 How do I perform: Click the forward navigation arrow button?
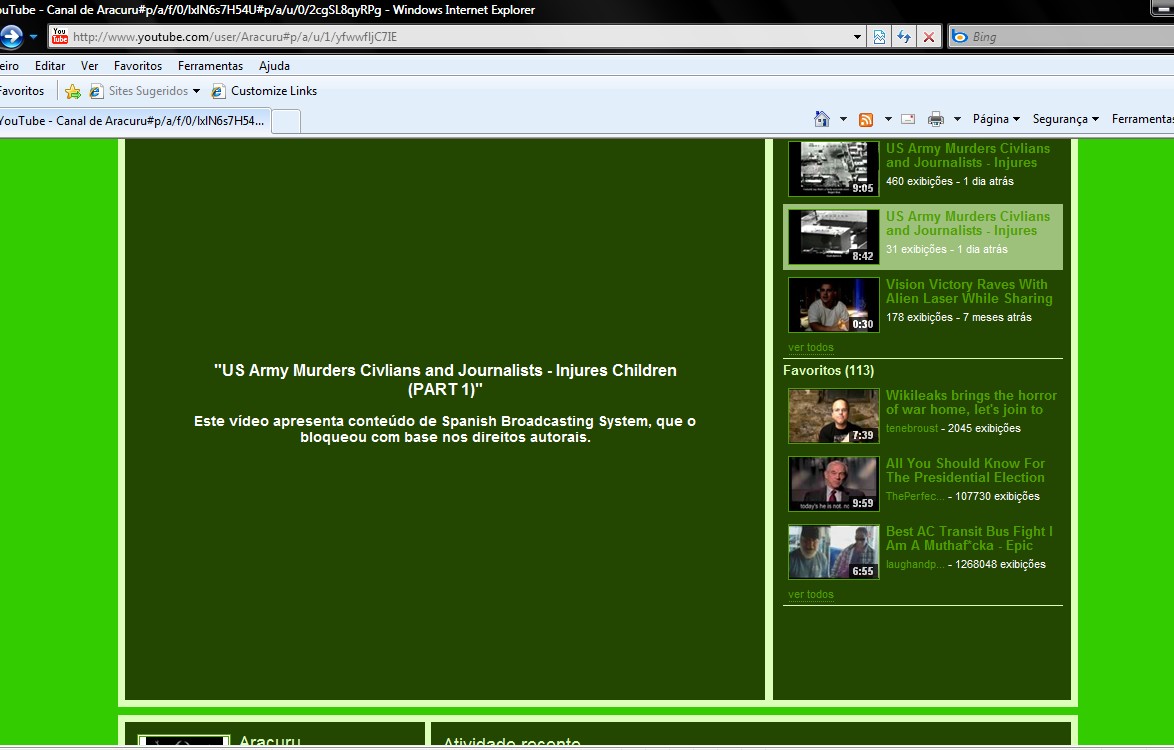click(x=10, y=37)
